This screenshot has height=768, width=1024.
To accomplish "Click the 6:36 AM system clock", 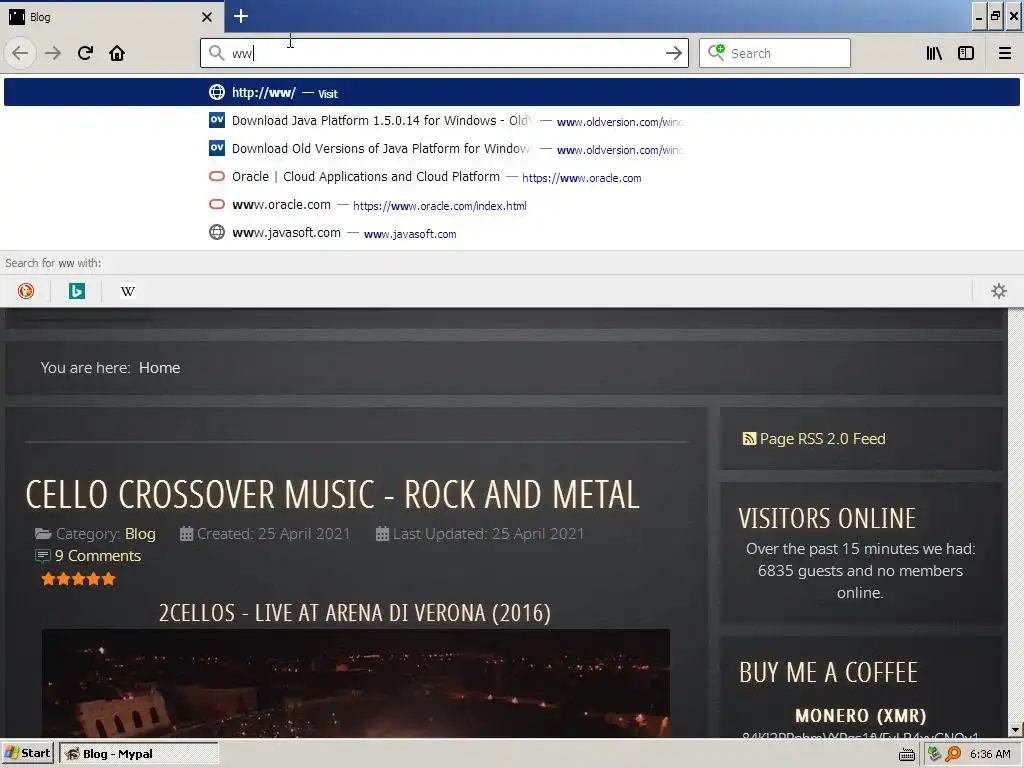I will (990, 754).
